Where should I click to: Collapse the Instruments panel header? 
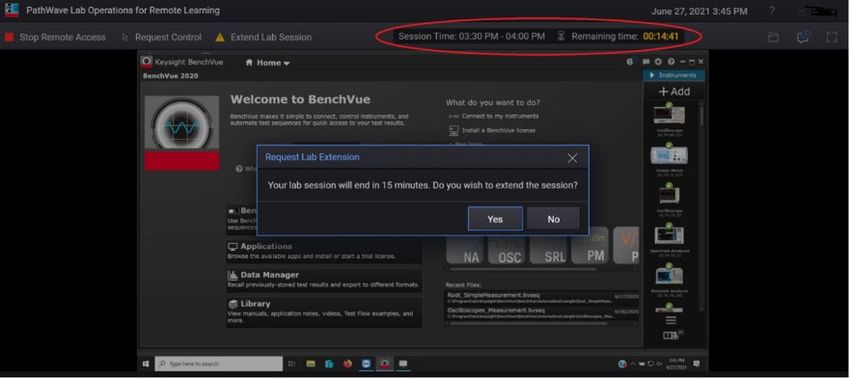coord(674,75)
